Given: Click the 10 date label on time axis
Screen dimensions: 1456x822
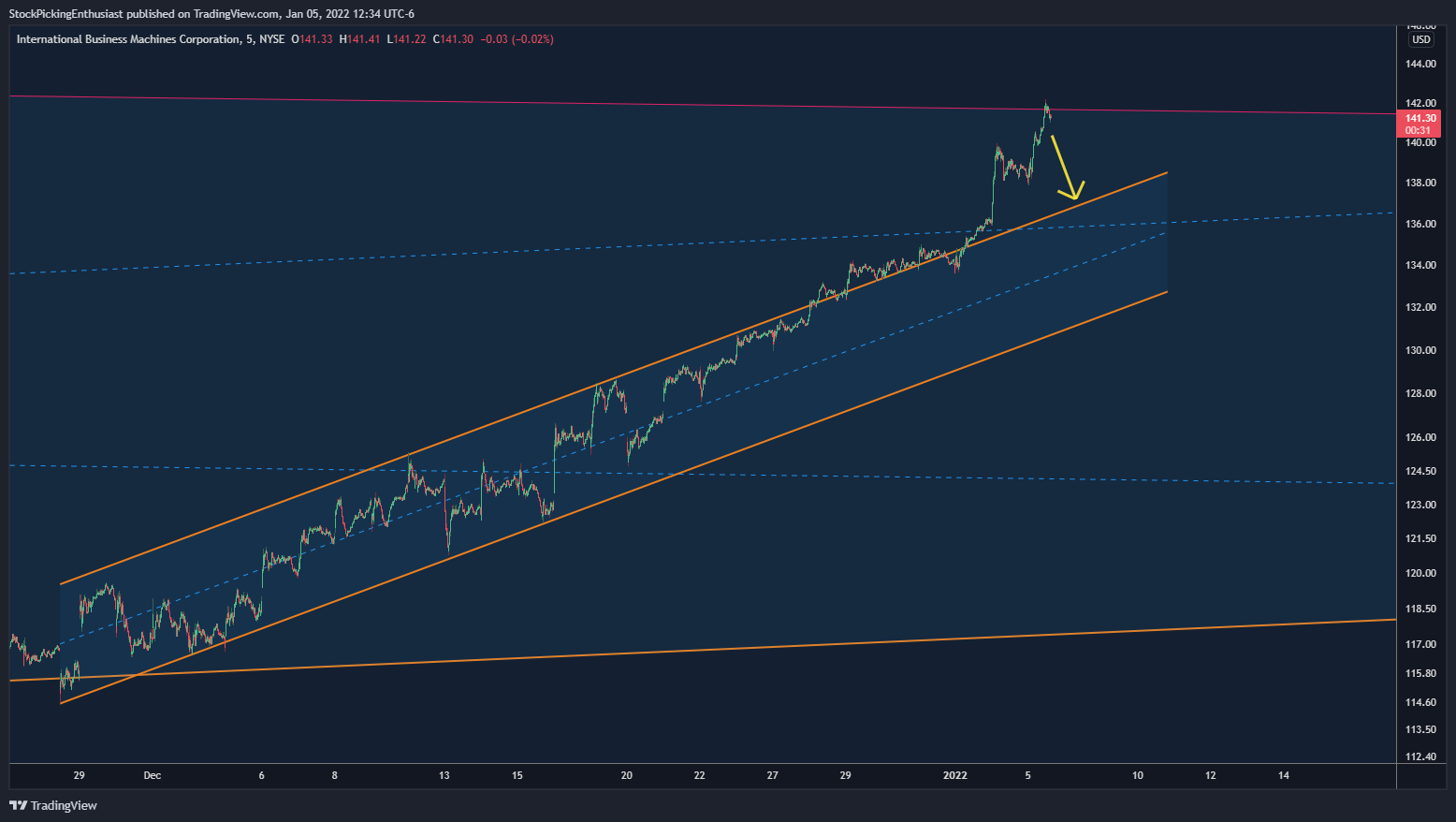Looking at the screenshot, I should (x=1138, y=775).
